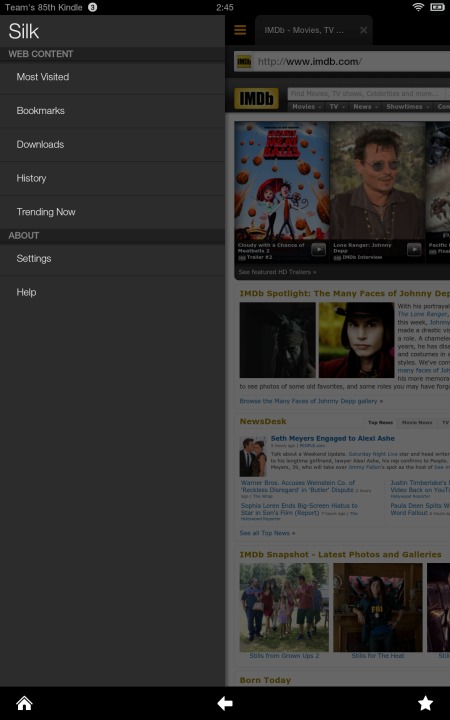
Task: Open Warner Bros. Accuses Weinstein Co. story
Action: [x=298, y=486]
